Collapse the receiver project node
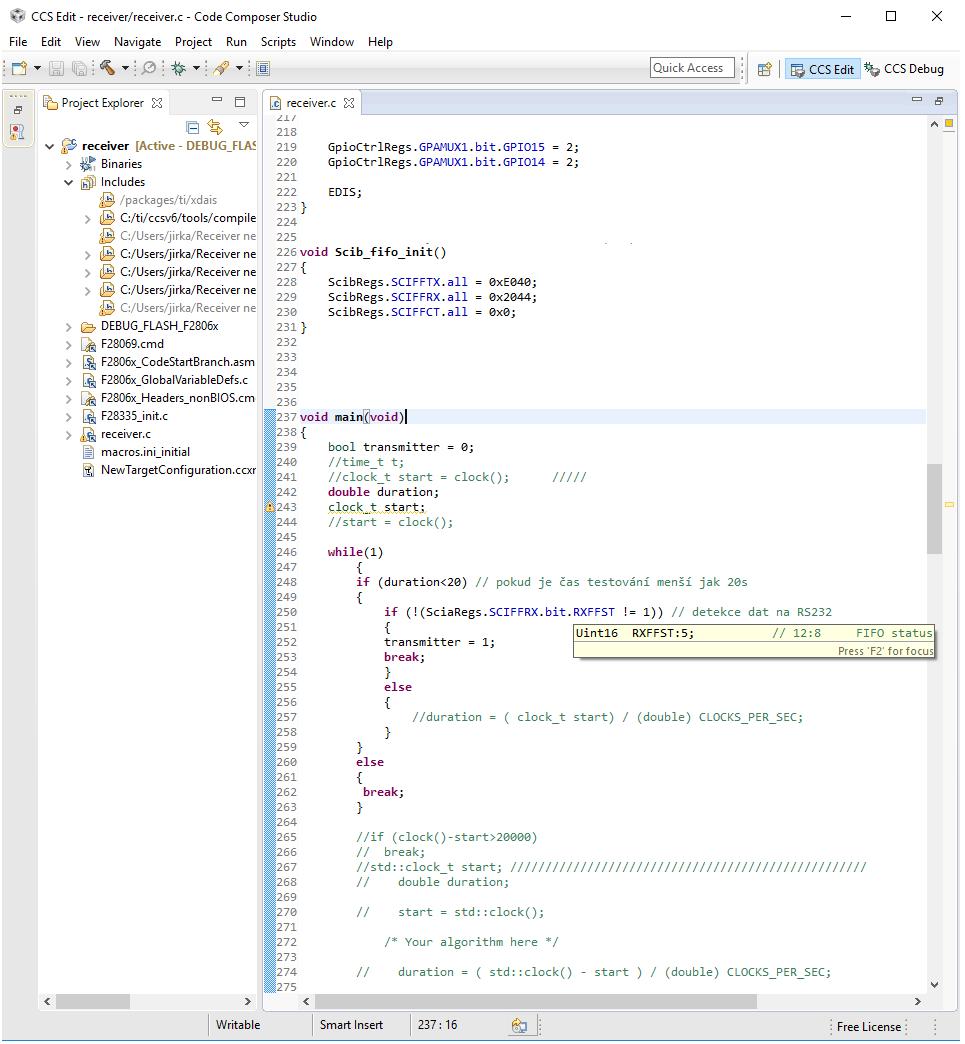This screenshot has height=1044, width=965. tap(49, 146)
